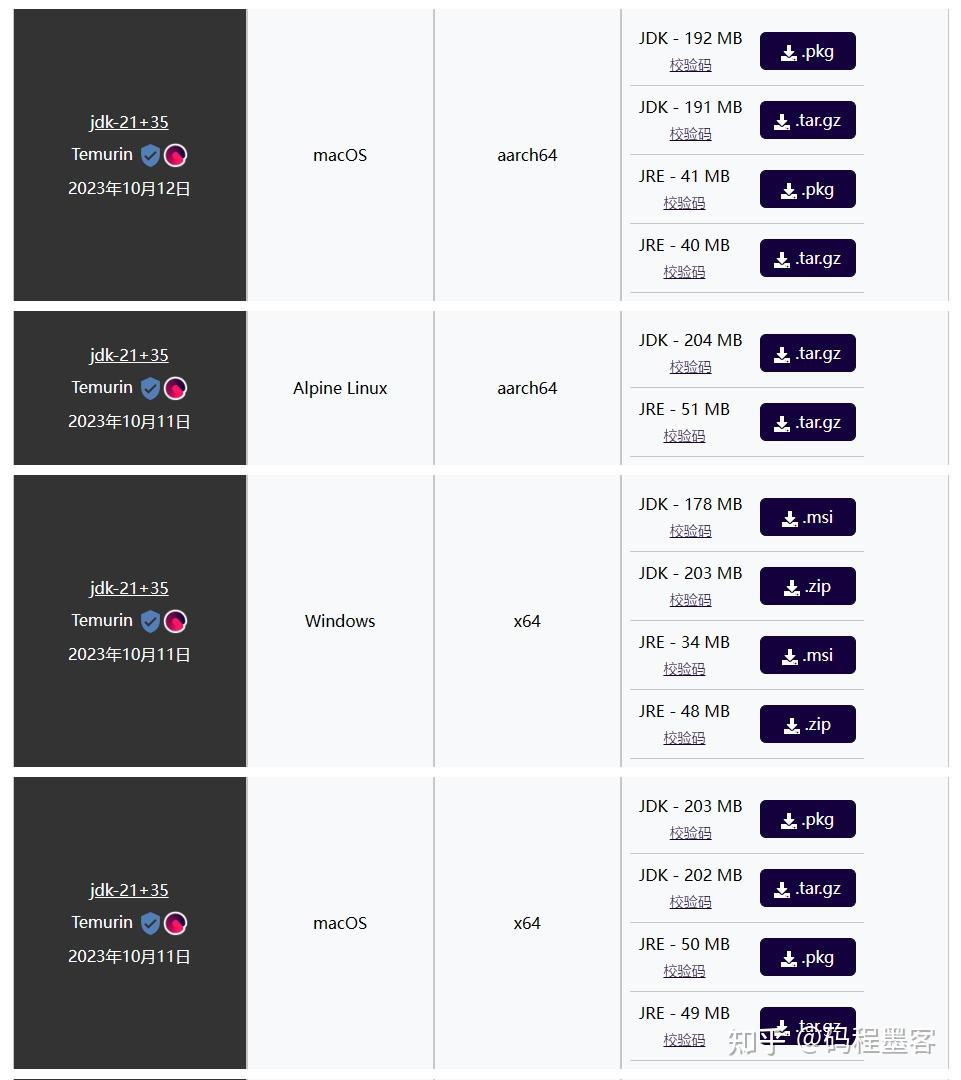Click the blue shield badge in Alpine Linux row

click(150, 388)
